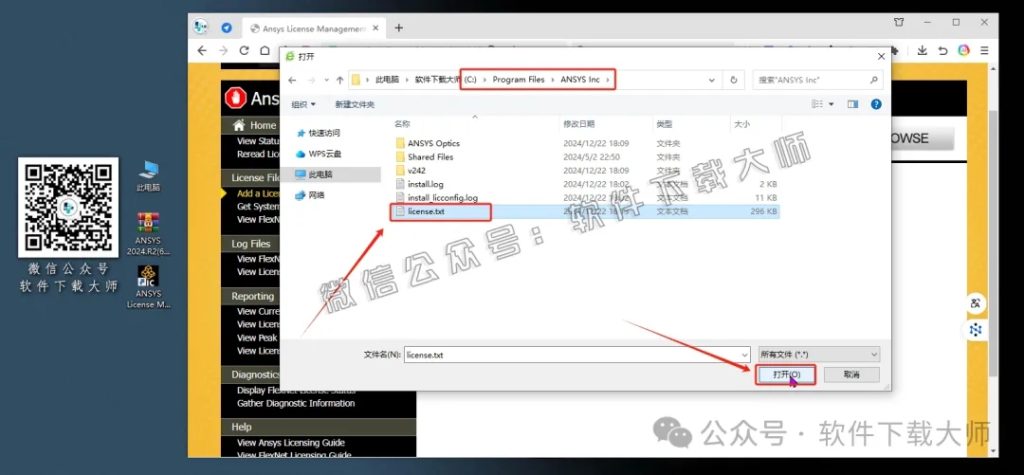This screenshot has width=1024, height=475.
Task: Select the license.txt file row
Action: 585,212
